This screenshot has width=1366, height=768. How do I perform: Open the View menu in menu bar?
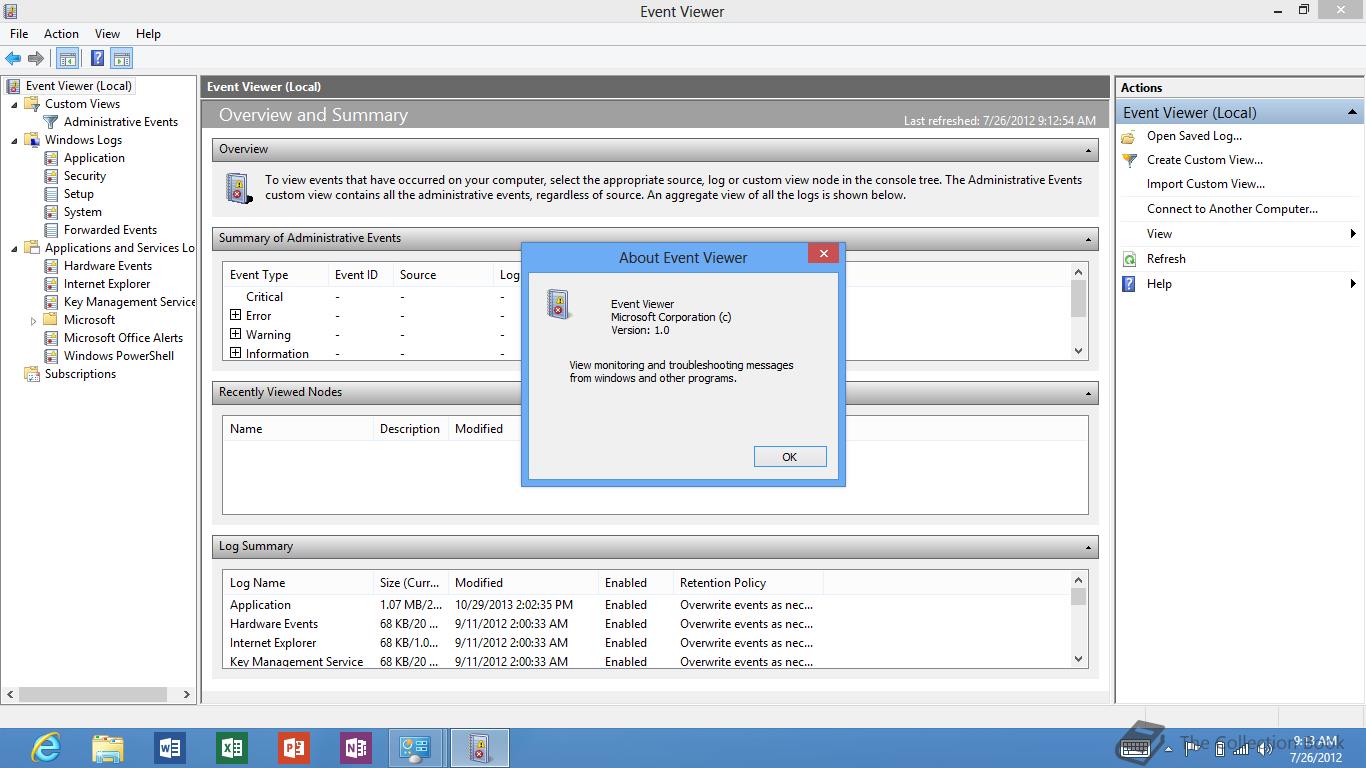coord(107,34)
